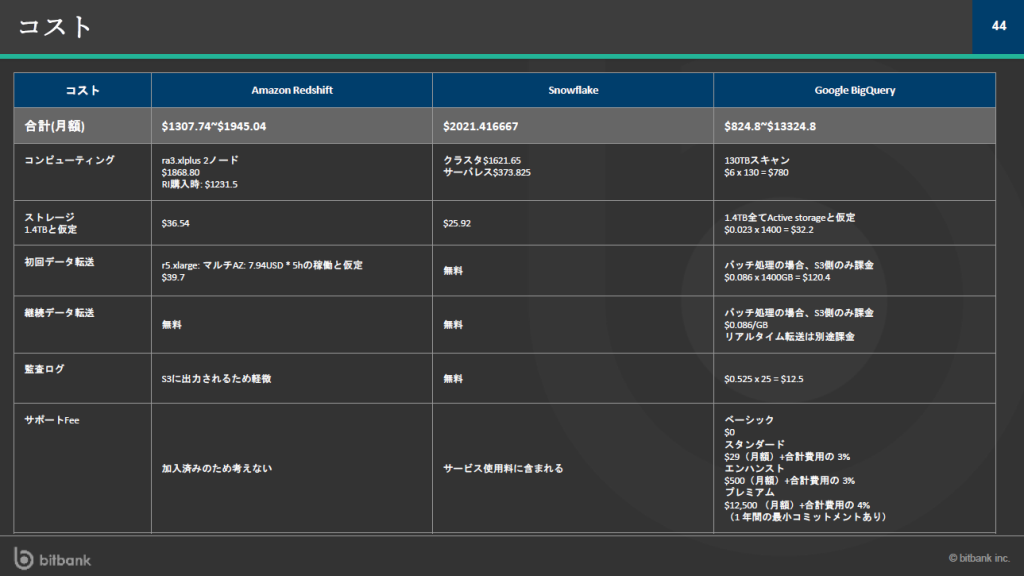Click 無料 in Snowflake 監査ログ row
This screenshot has width=1024, height=576.
coord(453,379)
